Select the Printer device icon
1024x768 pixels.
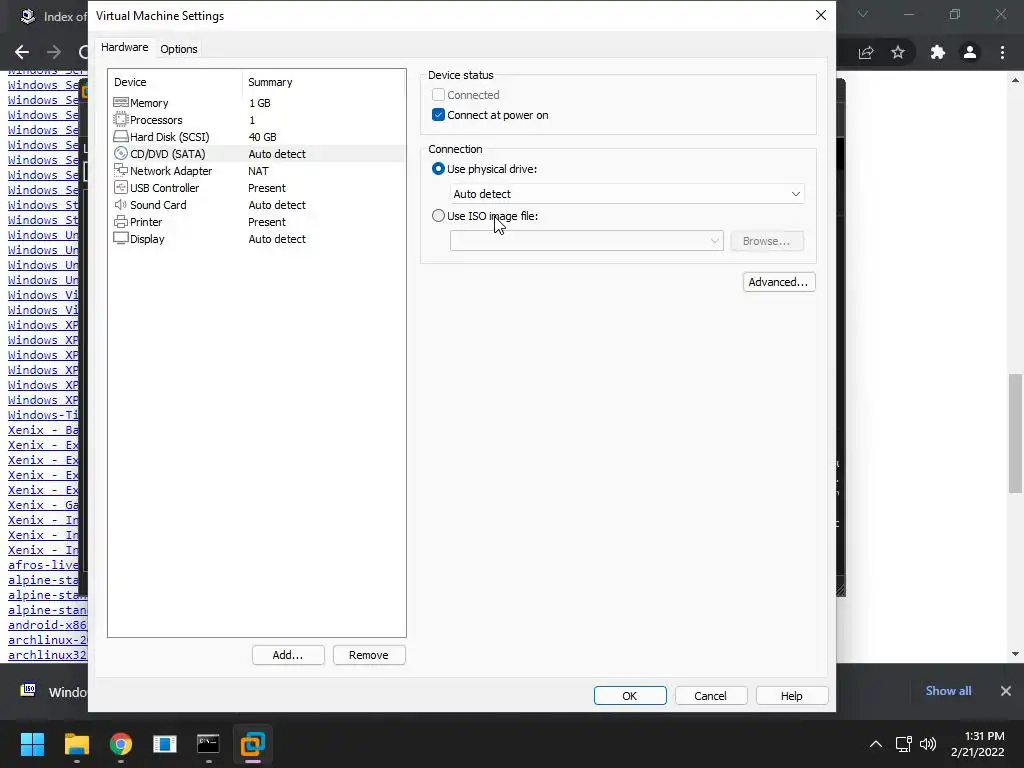coord(121,221)
